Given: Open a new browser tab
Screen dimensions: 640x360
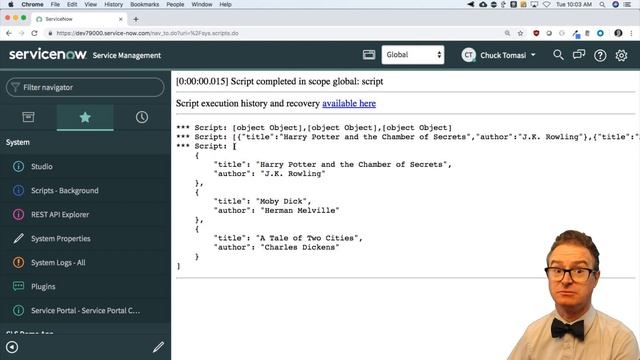Looking at the screenshot, I should coord(136,19).
